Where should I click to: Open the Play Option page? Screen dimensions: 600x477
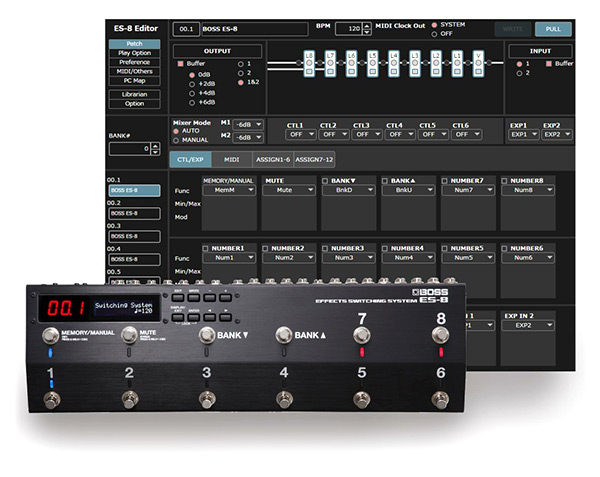[x=134, y=53]
